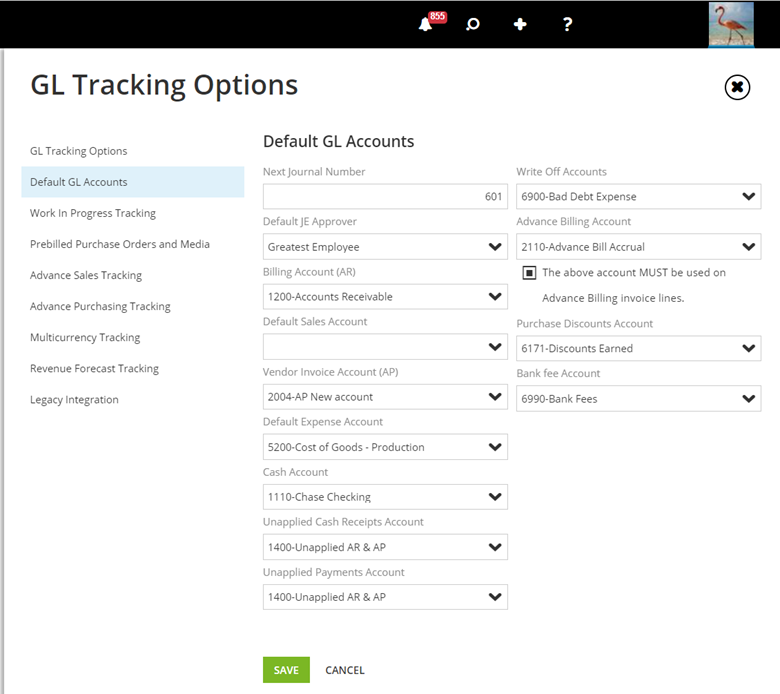The image size is (780, 694).
Task: Open the Cash Account dropdown
Action: (x=385, y=497)
